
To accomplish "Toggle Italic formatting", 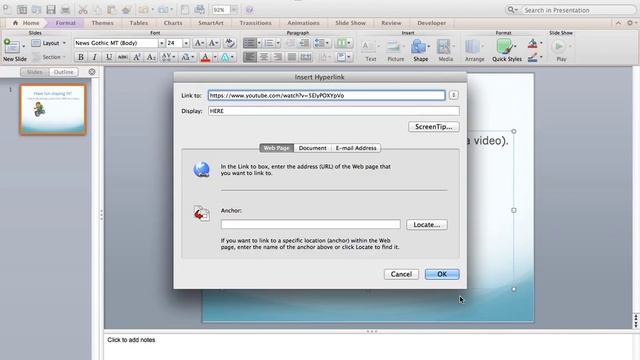I will (x=95, y=57).
